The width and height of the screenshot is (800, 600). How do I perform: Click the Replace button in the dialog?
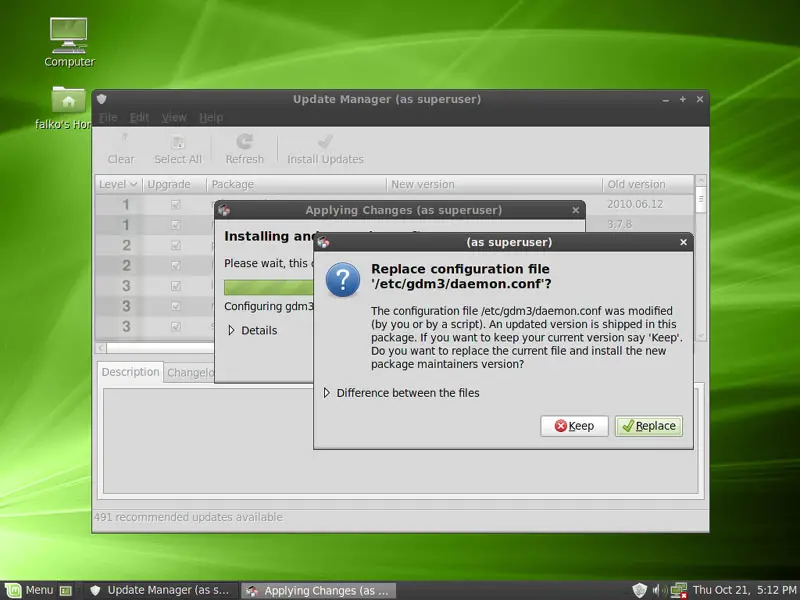point(648,426)
